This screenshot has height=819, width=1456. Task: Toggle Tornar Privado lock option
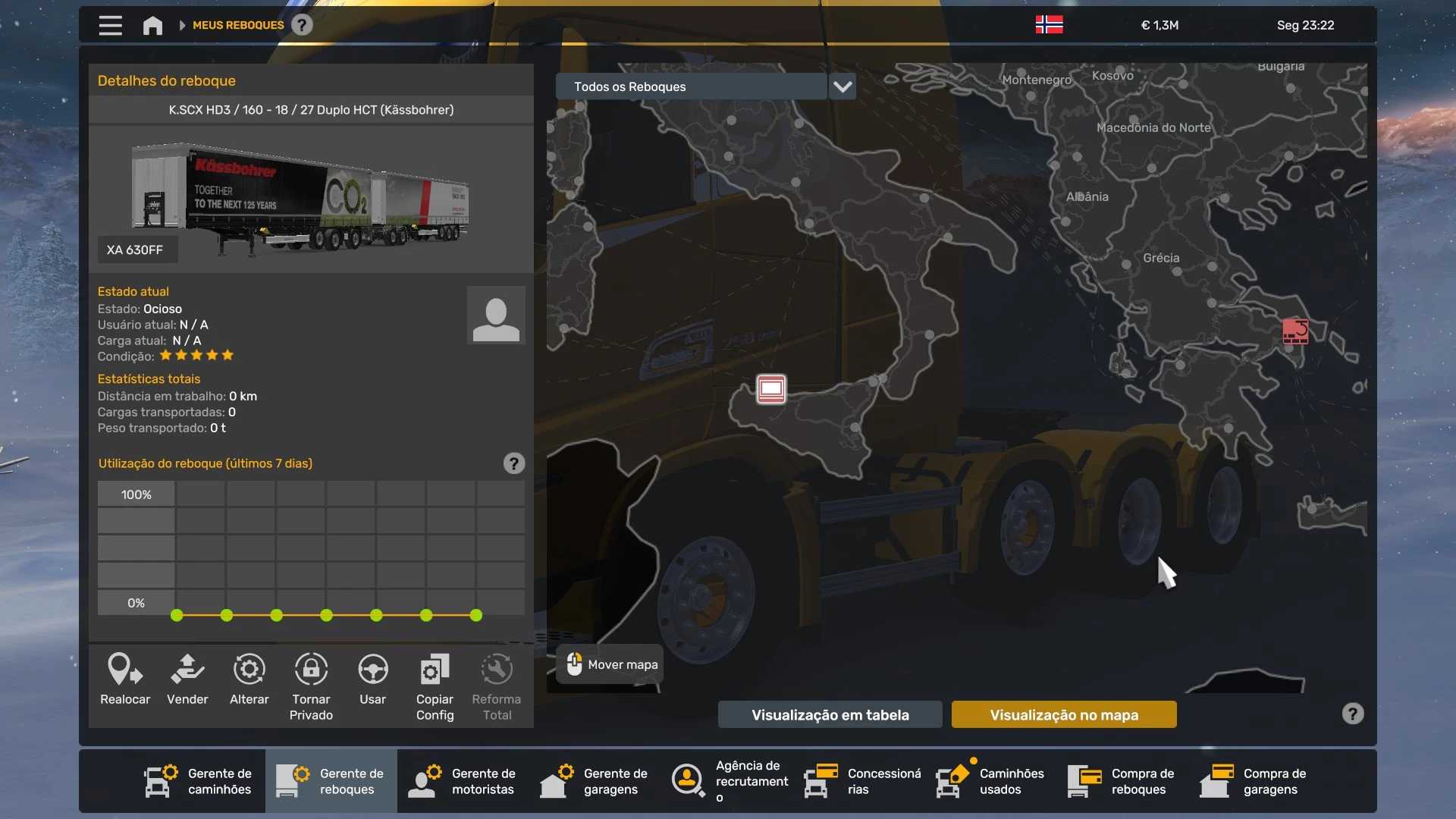tap(311, 670)
